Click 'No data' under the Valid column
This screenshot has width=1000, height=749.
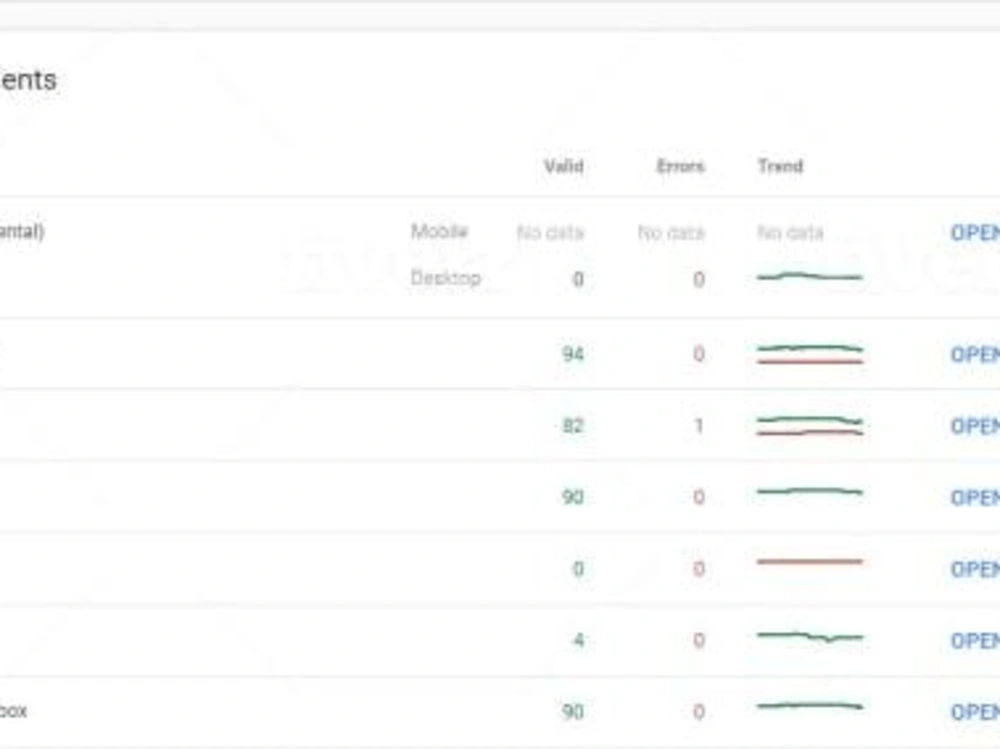[550, 233]
